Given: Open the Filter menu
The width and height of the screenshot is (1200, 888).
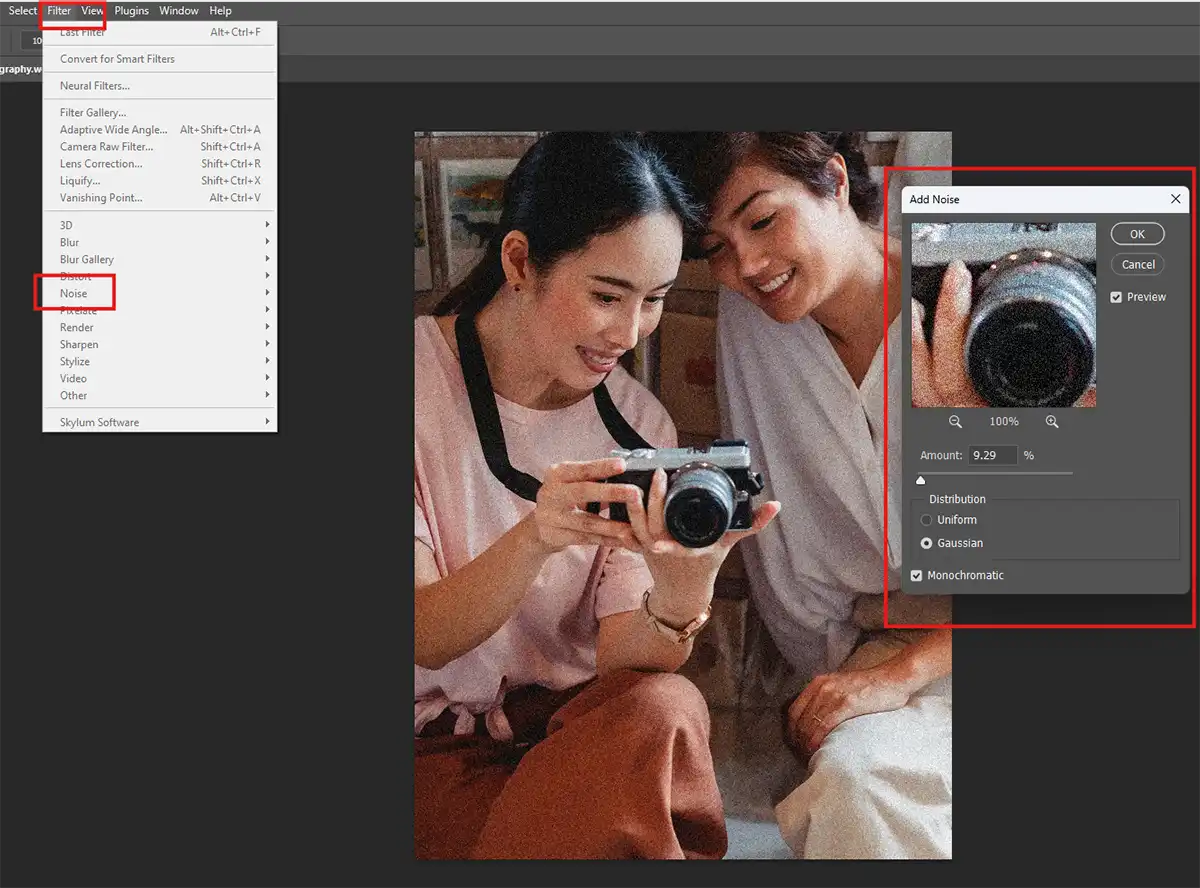Looking at the screenshot, I should (x=59, y=11).
